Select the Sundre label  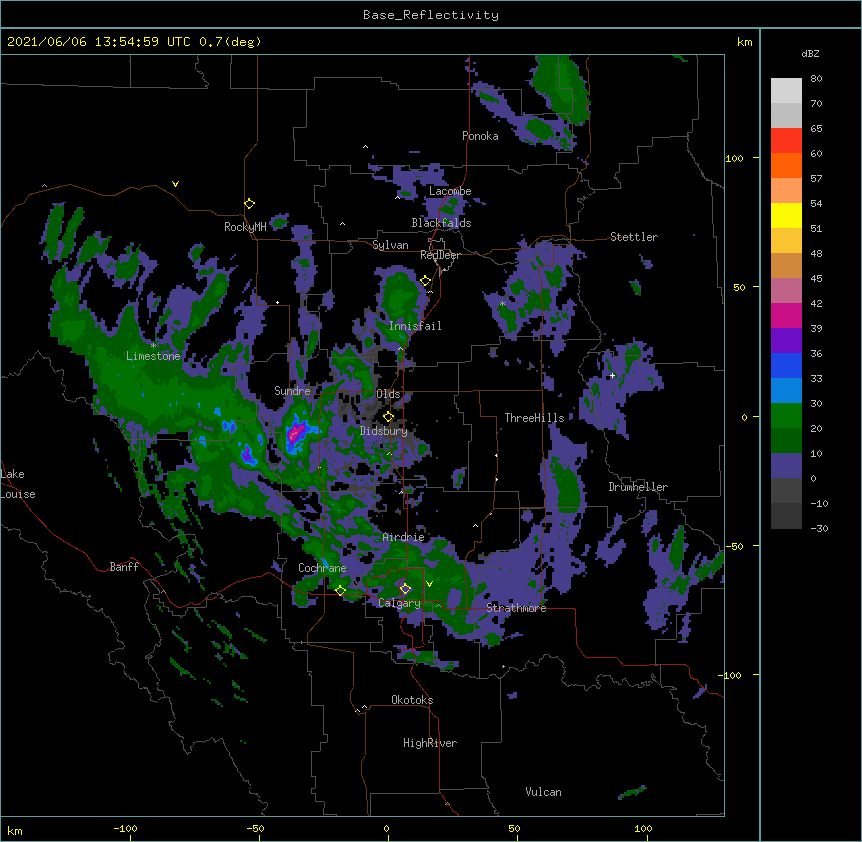pyautogui.click(x=292, y=391)
